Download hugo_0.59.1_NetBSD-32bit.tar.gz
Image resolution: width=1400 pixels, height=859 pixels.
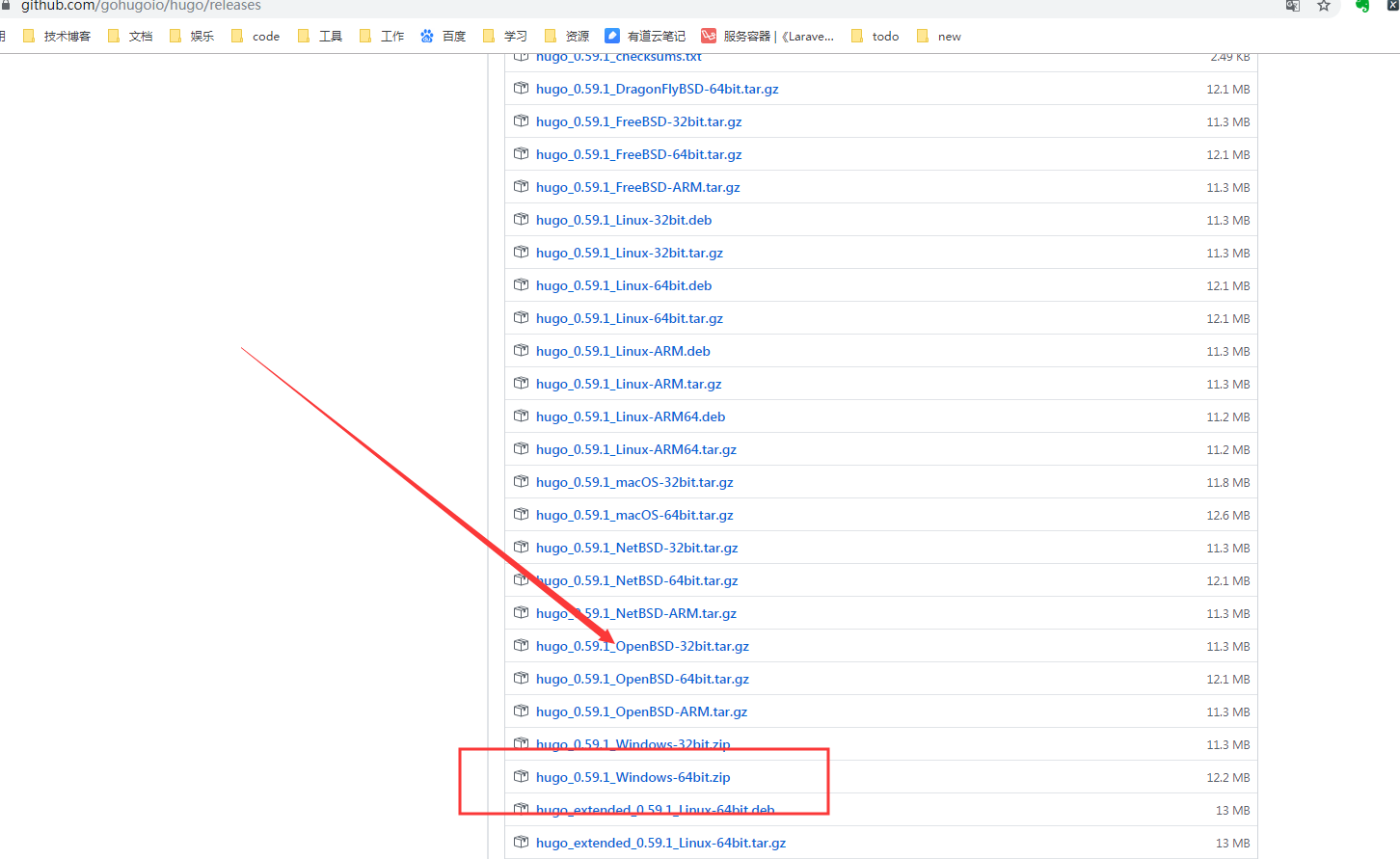pyautogui.click(x=637, y=548)
